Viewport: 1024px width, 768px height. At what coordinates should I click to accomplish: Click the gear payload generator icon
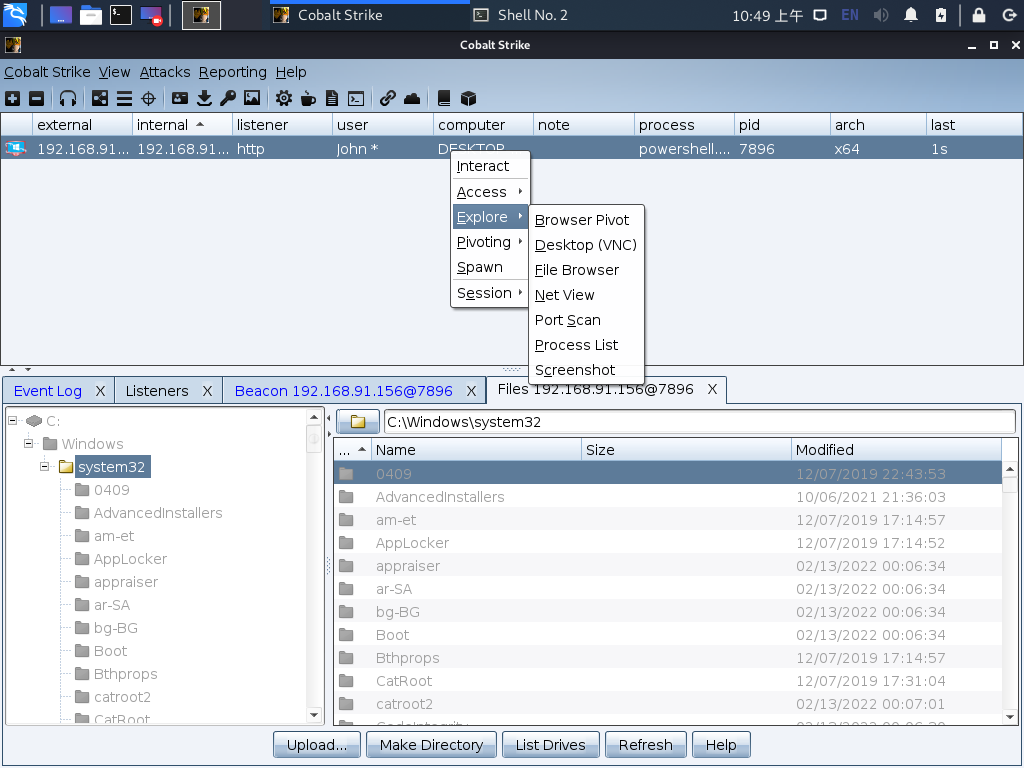coord(284,98)
